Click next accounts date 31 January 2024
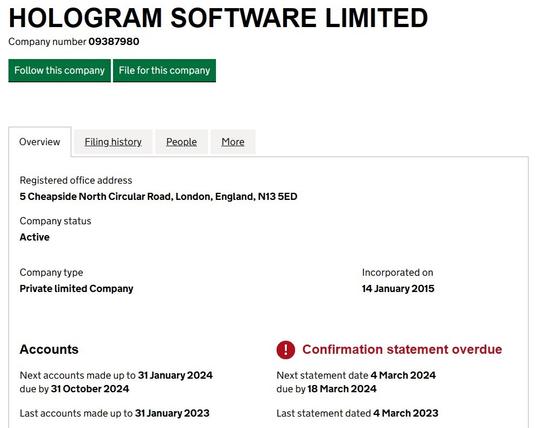This screenshot has width=537, height=428. tap(175, 375)
